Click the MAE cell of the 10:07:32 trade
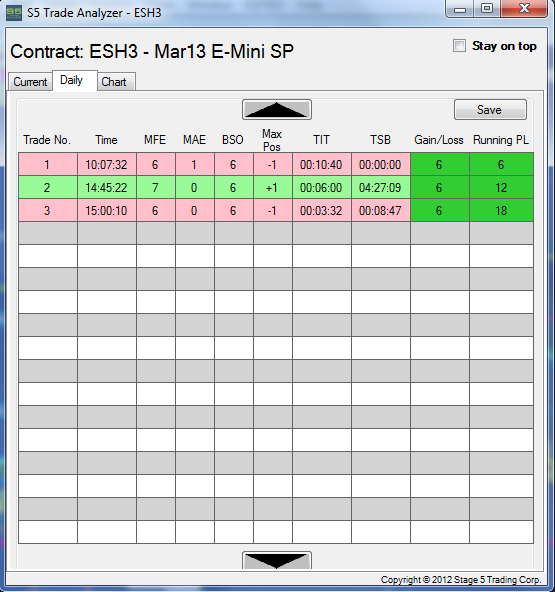This screenshot has height=592, width=555. click(x=194, y=164)
